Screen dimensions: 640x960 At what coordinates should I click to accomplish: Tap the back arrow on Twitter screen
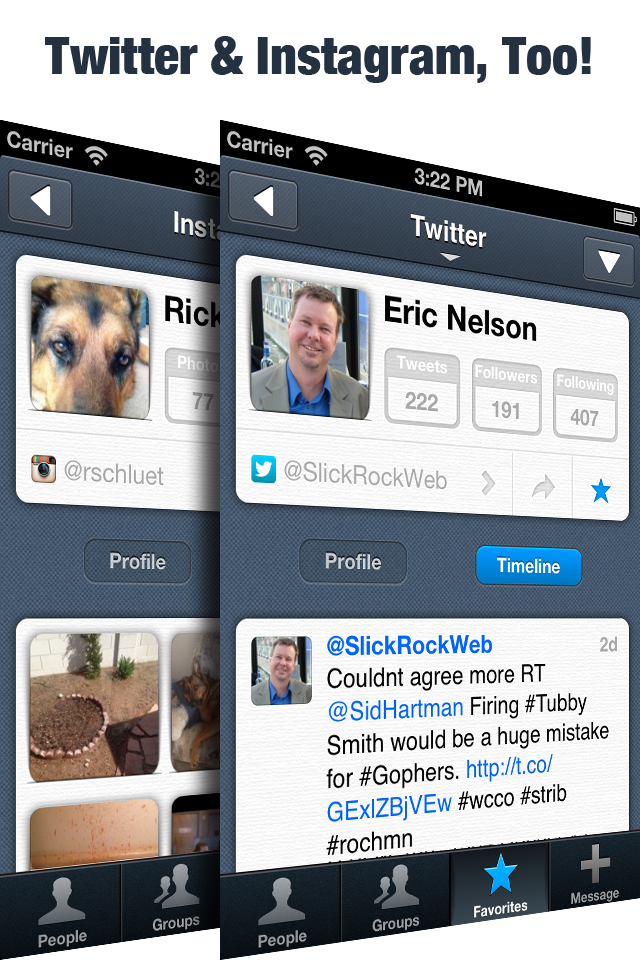(263, 201)
